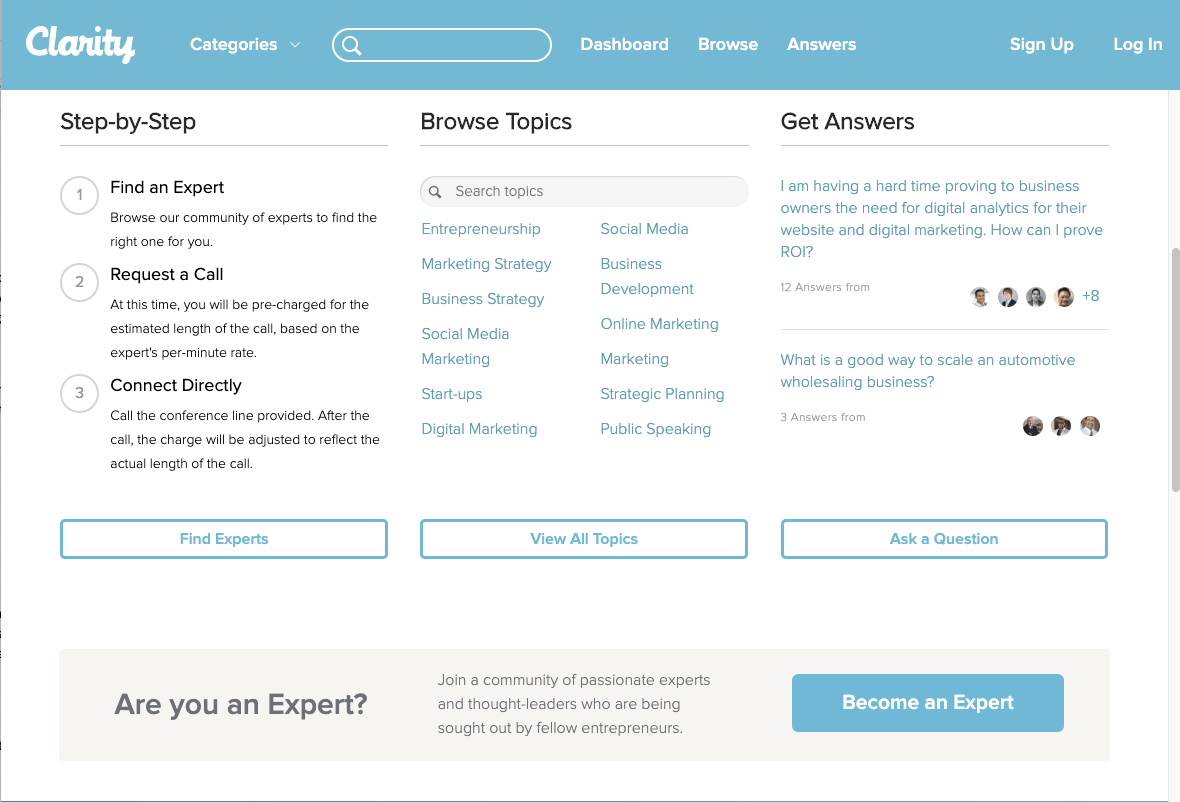Click first avatar on the ROI question
This screenshot has height=802, width=1180.
[x=980, y=297]
